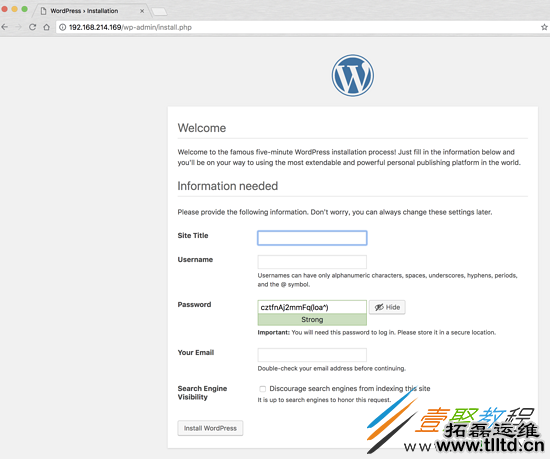550x459 pixels.
Task: Click the green window maximize button
Action: [25, 9]
